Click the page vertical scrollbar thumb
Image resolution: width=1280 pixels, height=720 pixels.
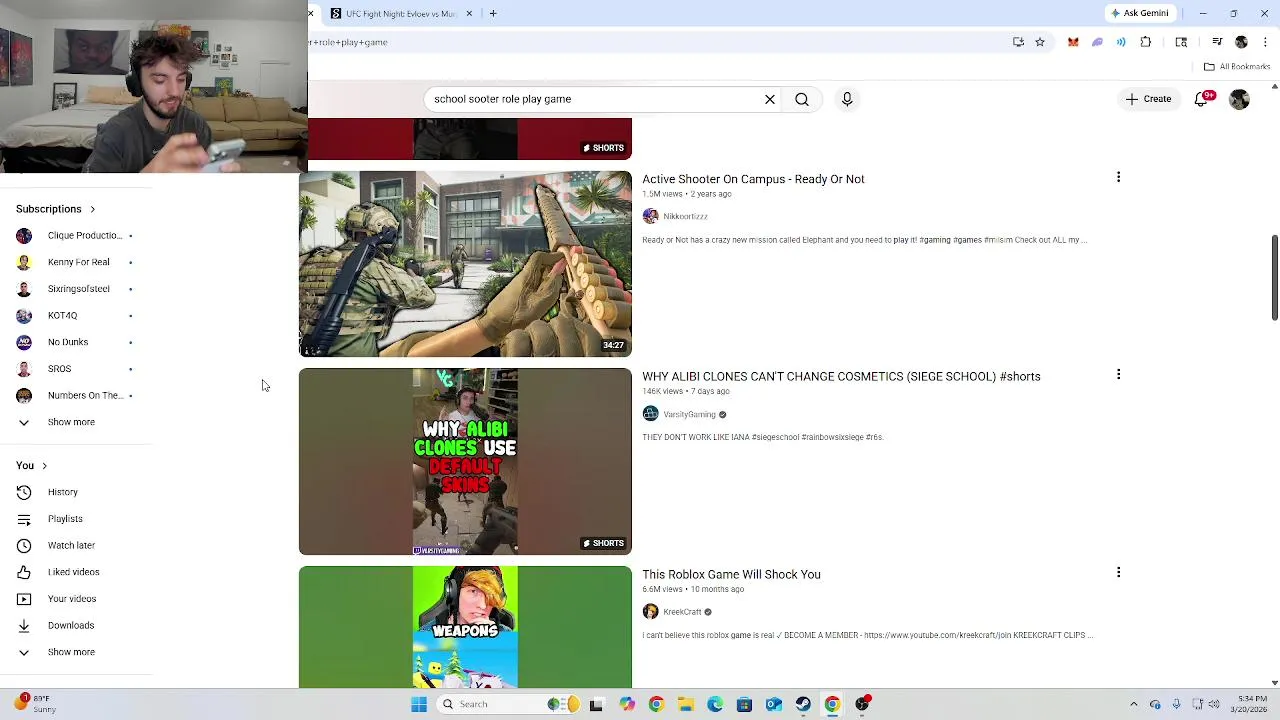1274,279
